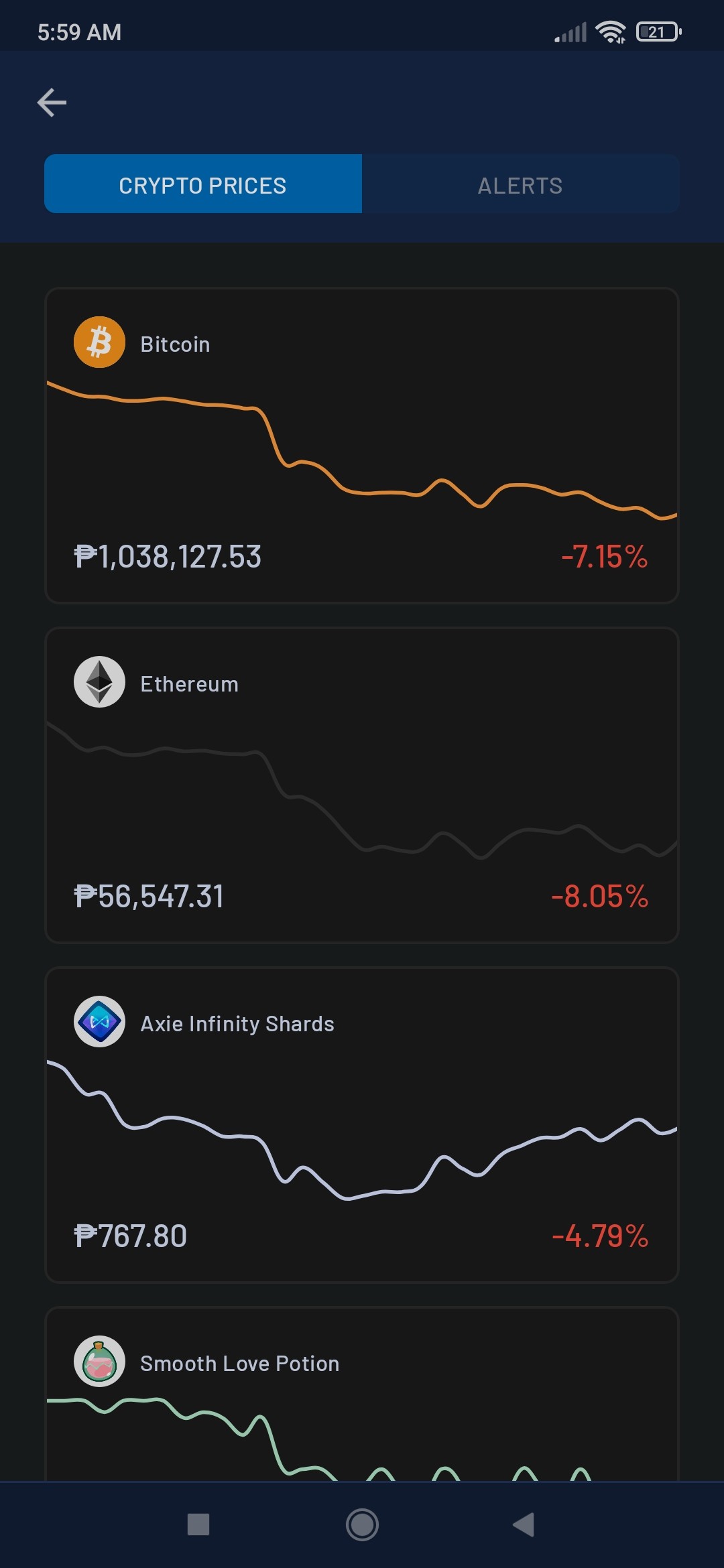The image size is (724, 1568).
Task: Tap the Axie -4.79% change value
Action: (x=600, y=1236)
